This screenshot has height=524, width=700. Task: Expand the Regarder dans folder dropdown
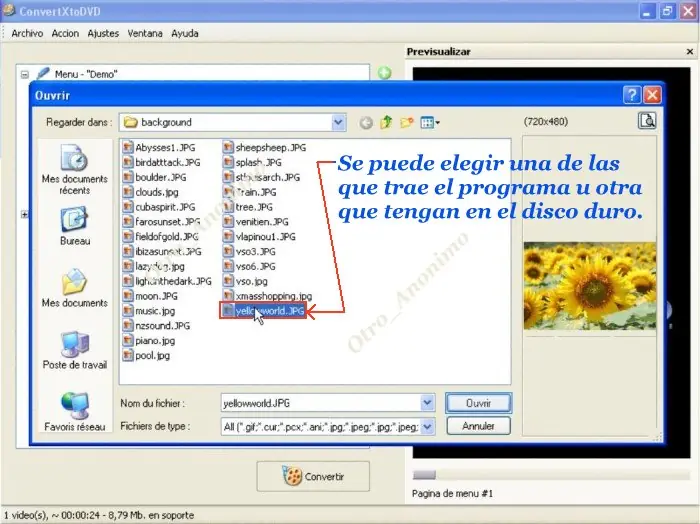(338, 122)
